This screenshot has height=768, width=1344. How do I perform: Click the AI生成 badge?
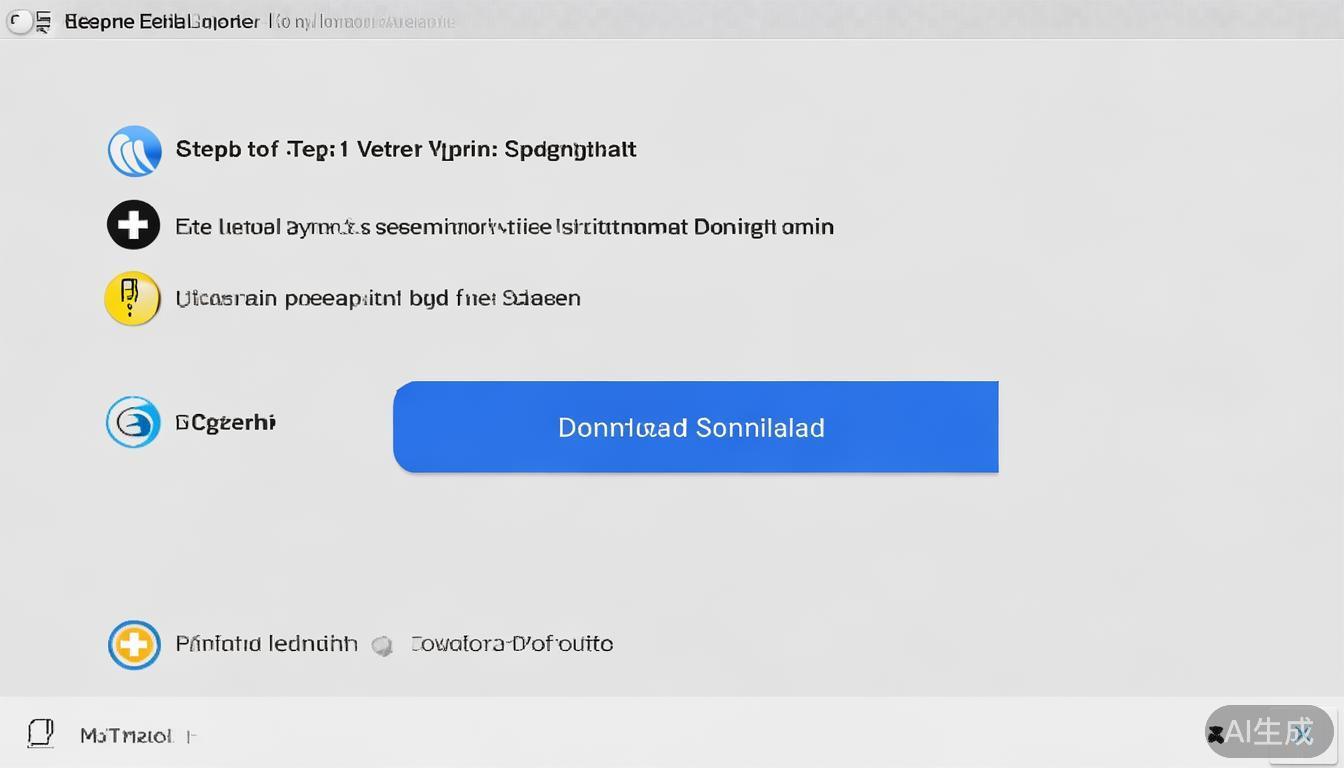[x=1270, y=732]
